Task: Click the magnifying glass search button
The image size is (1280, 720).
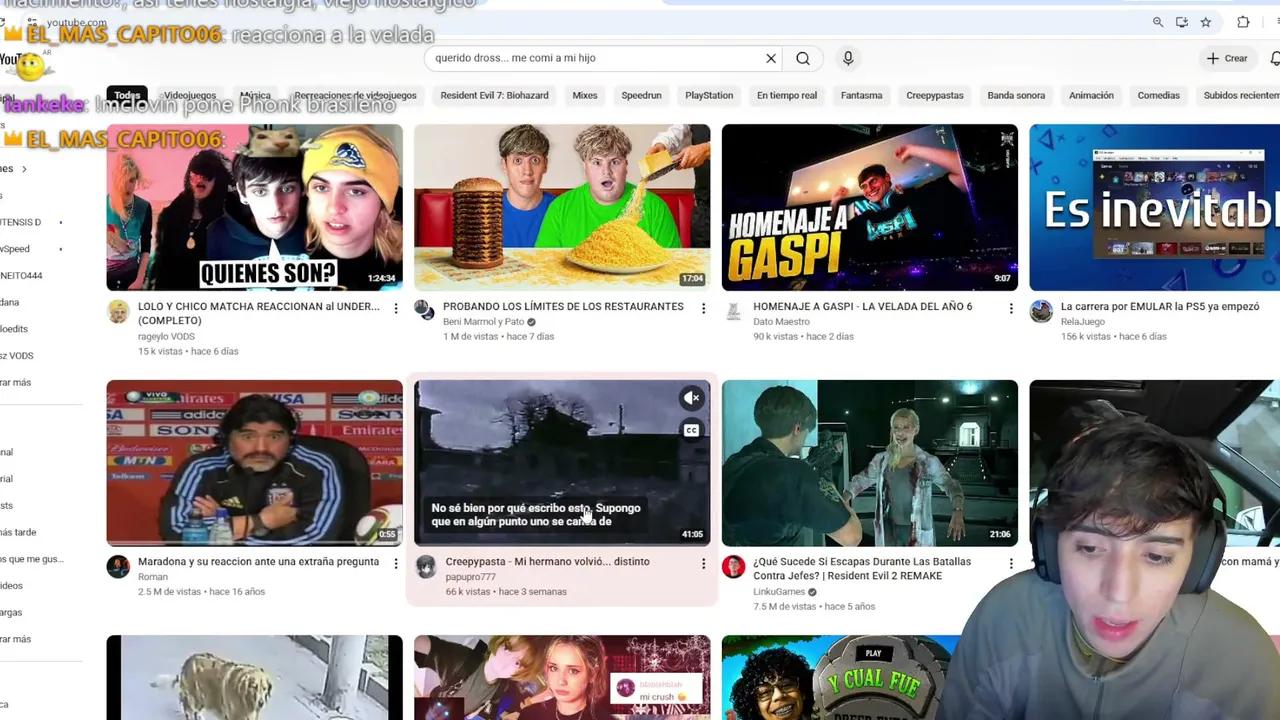Action: pos(803,58)
